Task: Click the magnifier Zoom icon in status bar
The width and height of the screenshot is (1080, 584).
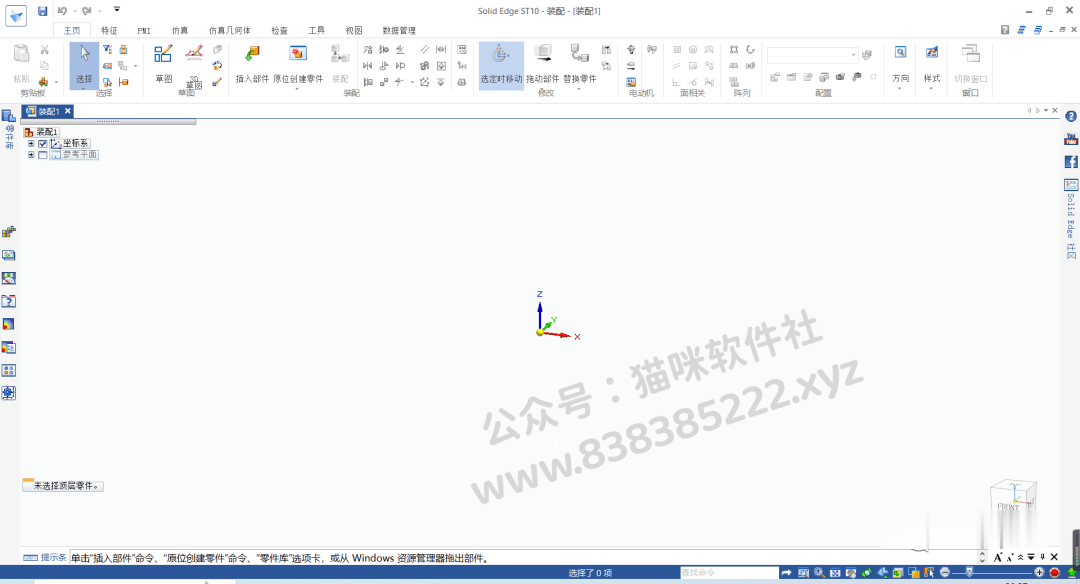Action: (x=819, y=573)
